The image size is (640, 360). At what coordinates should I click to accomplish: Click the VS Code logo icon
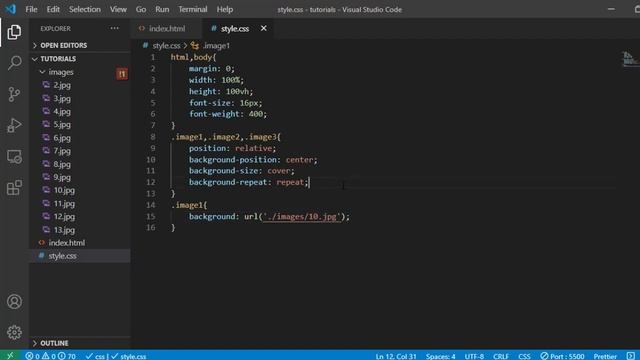click(11, 9)
